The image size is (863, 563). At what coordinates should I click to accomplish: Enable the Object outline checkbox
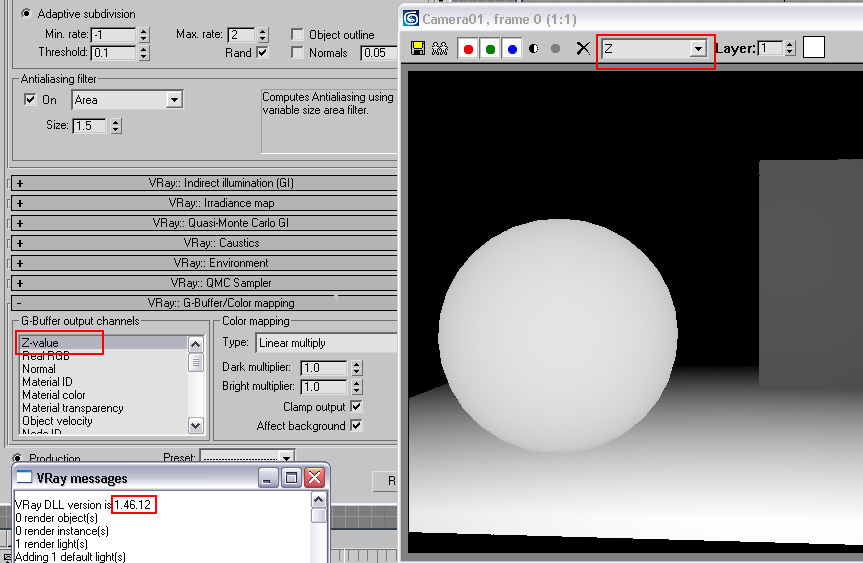pyautogui.click(x=297, y=35)
